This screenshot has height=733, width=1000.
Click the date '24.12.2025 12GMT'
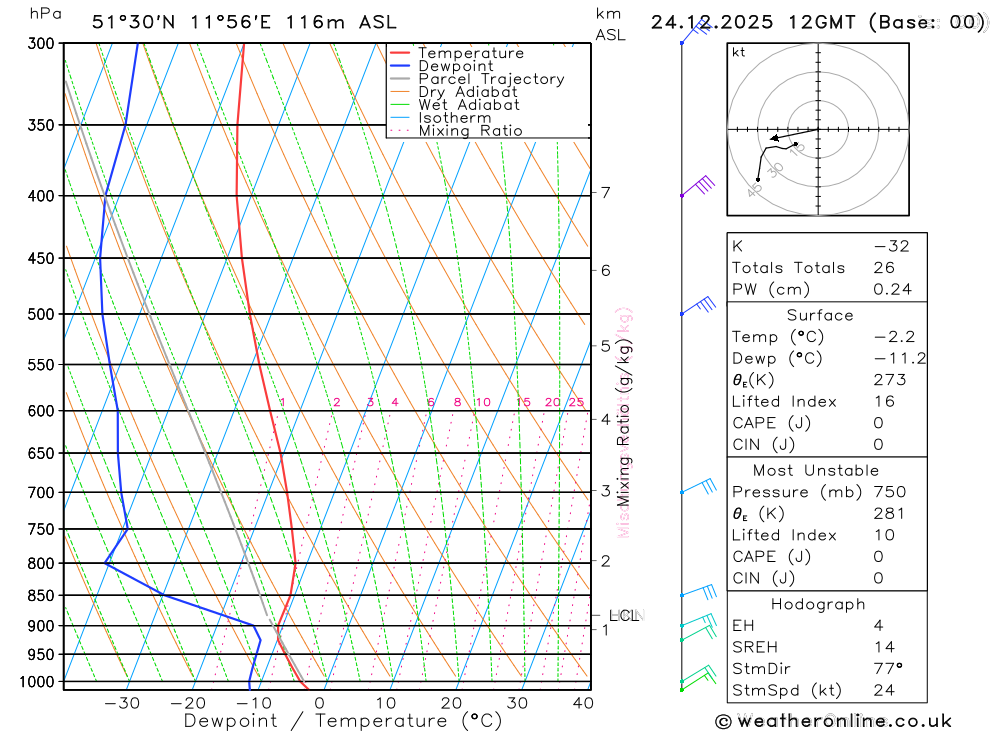[x=753, y=22]
